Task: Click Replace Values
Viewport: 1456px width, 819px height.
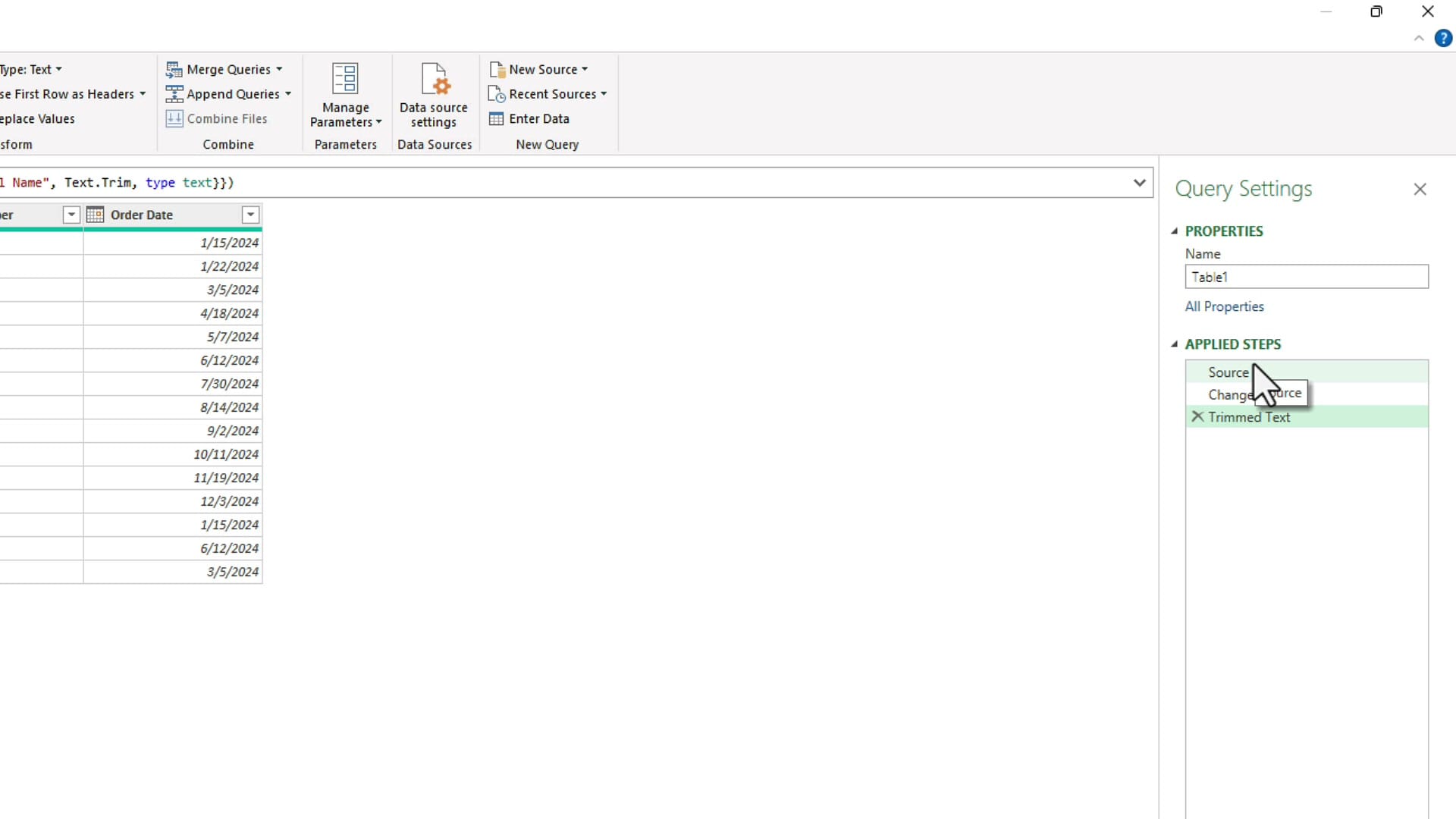Action: pyautogui.click(x=37, y=119)
